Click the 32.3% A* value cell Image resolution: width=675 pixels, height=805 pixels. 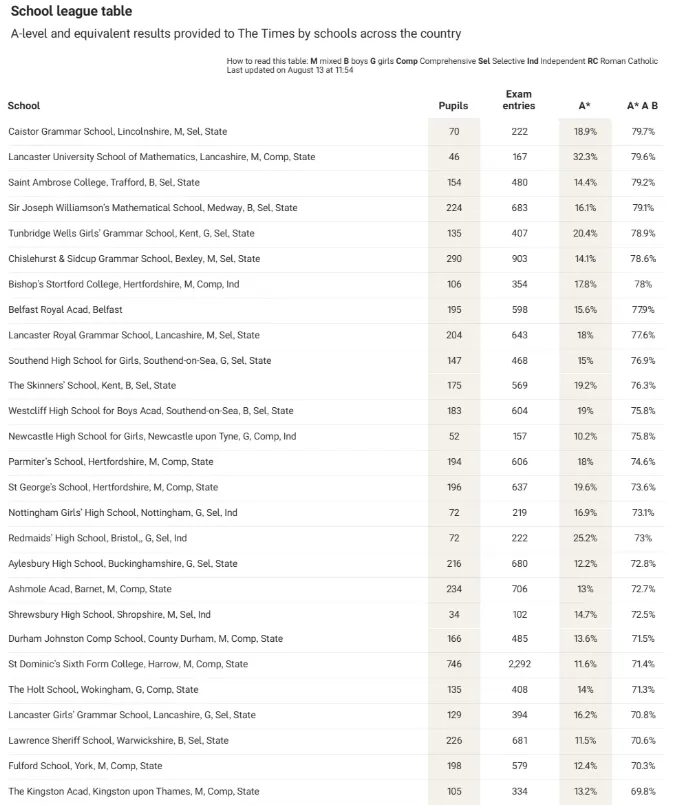tap(585, 157)
